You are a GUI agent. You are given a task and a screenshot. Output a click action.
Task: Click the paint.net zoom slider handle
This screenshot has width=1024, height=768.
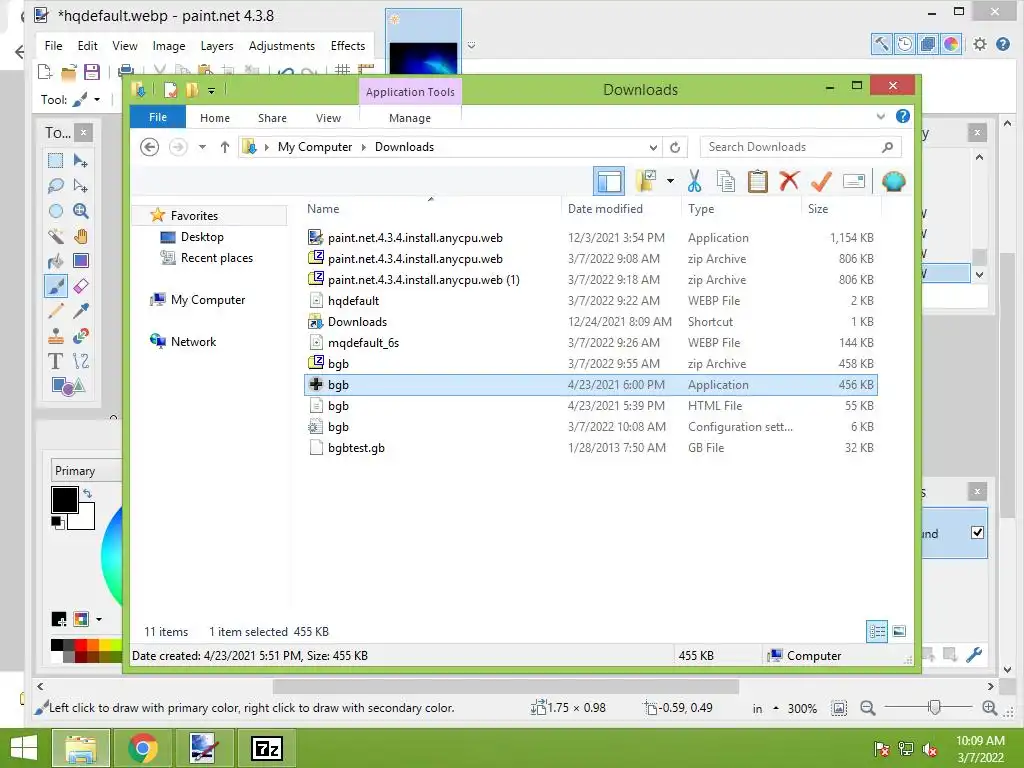coord(935,708)
